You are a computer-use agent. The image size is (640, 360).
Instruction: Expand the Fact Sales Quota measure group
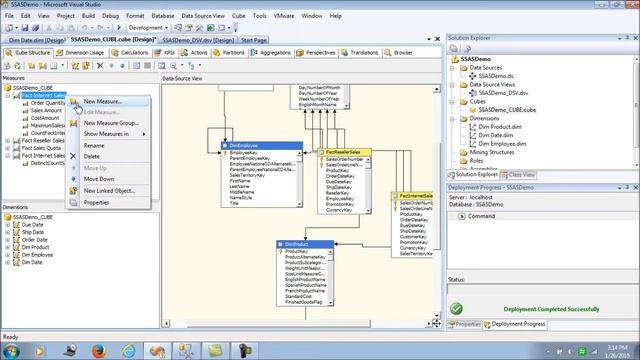pos(7,148)
